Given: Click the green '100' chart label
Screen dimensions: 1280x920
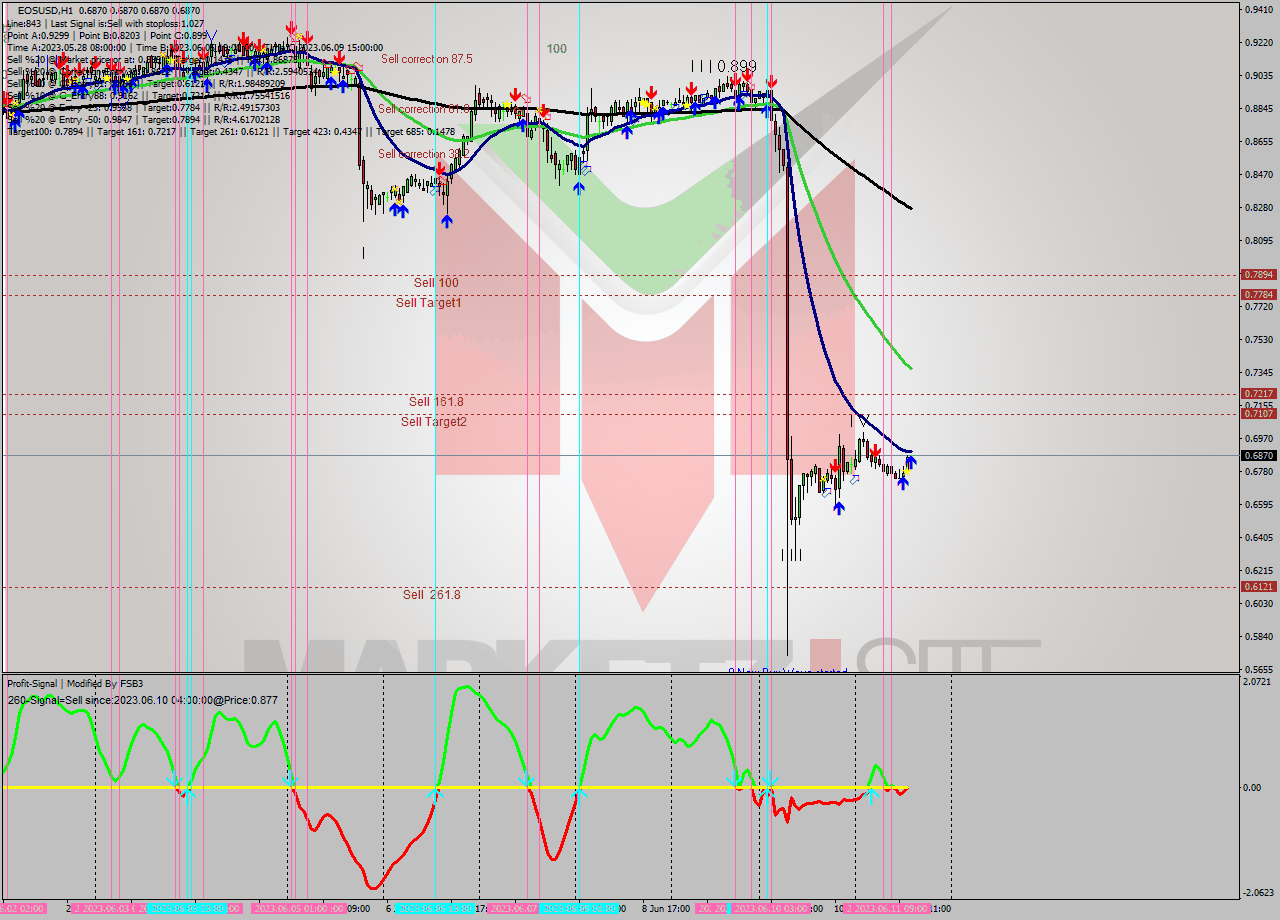Looking at the screenshot, I should (556, 48).
